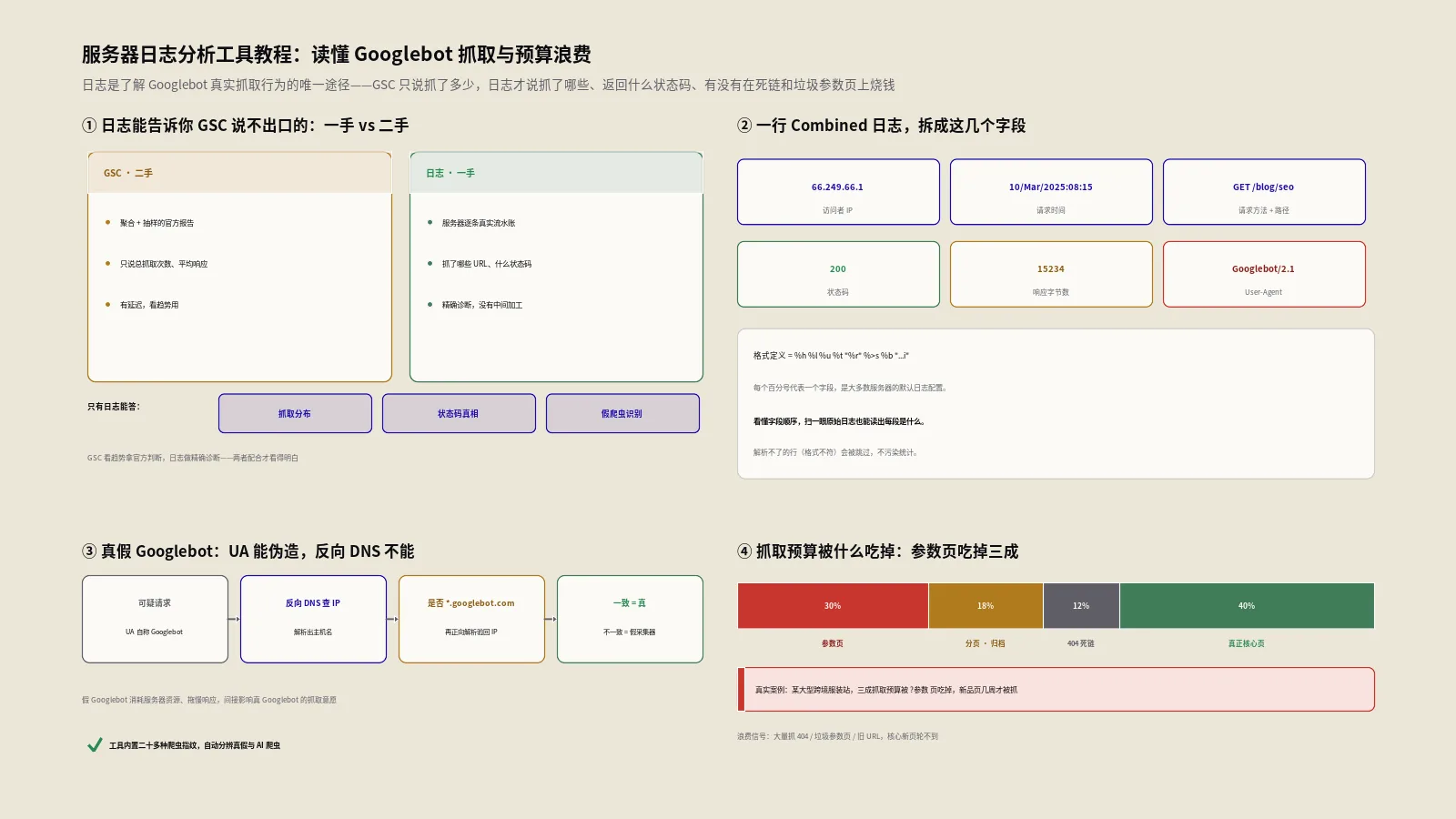Click the 分页・归档 legend label
This screenshot has height=819, width=1456.
[986, 643]
